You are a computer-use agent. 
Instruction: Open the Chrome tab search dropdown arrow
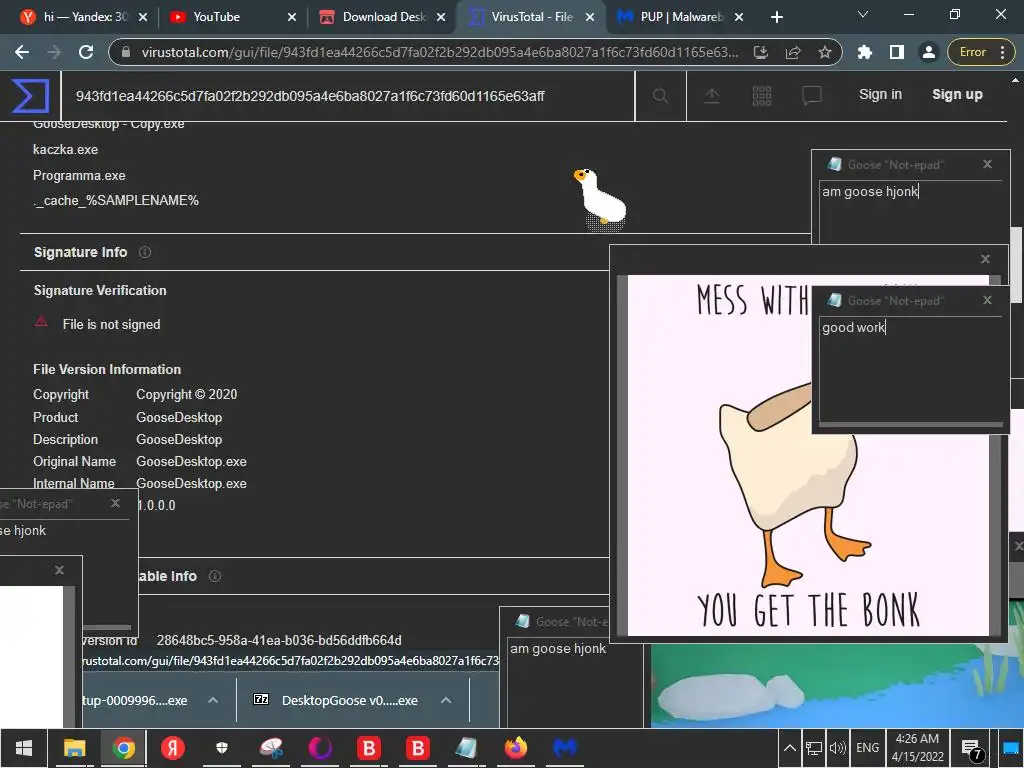click(863, 14)
